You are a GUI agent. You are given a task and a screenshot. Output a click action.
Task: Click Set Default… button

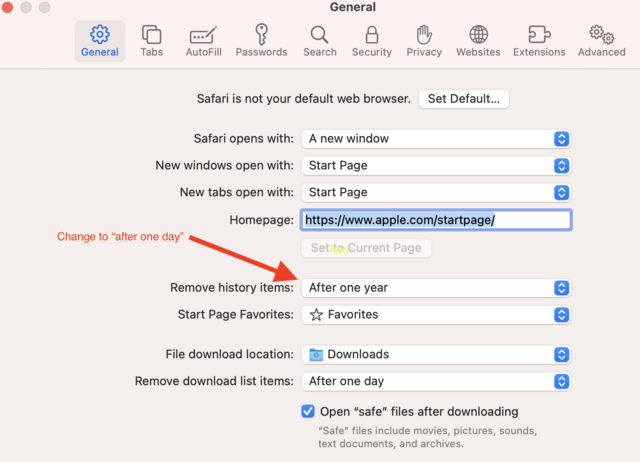tap(464, 99)
